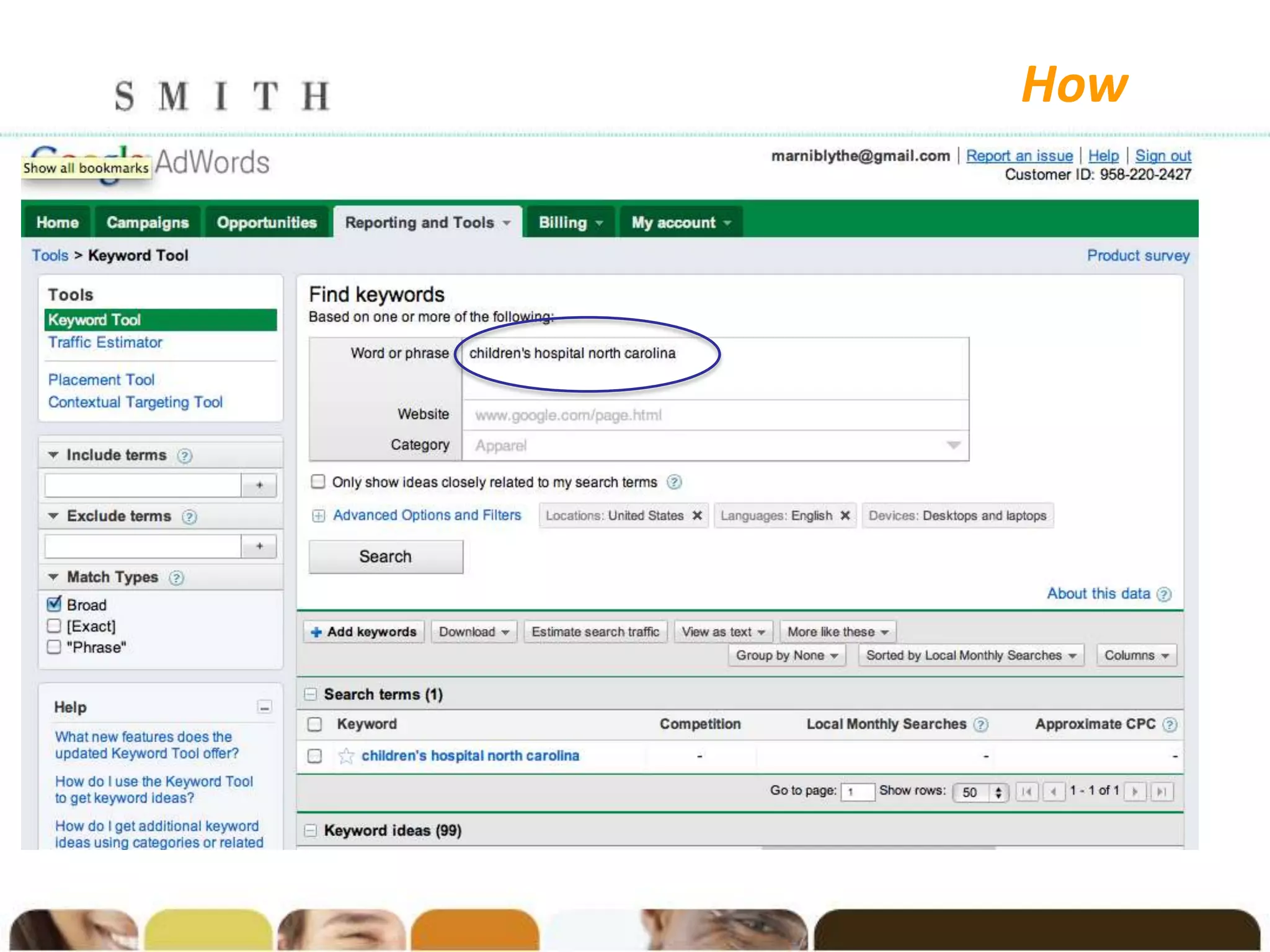Remove the Languages: English filter
Viewport: 1270px width, 952px height.
coord(845,516)
